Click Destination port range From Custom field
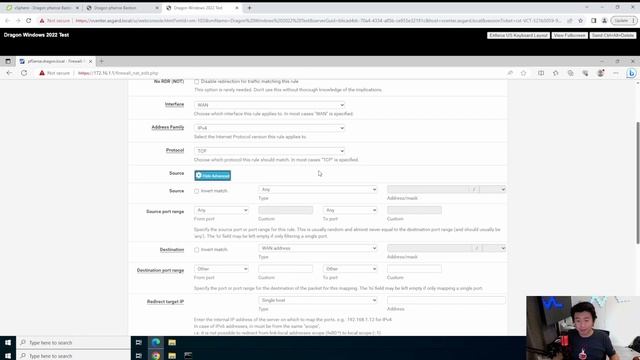The width and height of the screenshot is (640, 360). [x=286, y=269]
